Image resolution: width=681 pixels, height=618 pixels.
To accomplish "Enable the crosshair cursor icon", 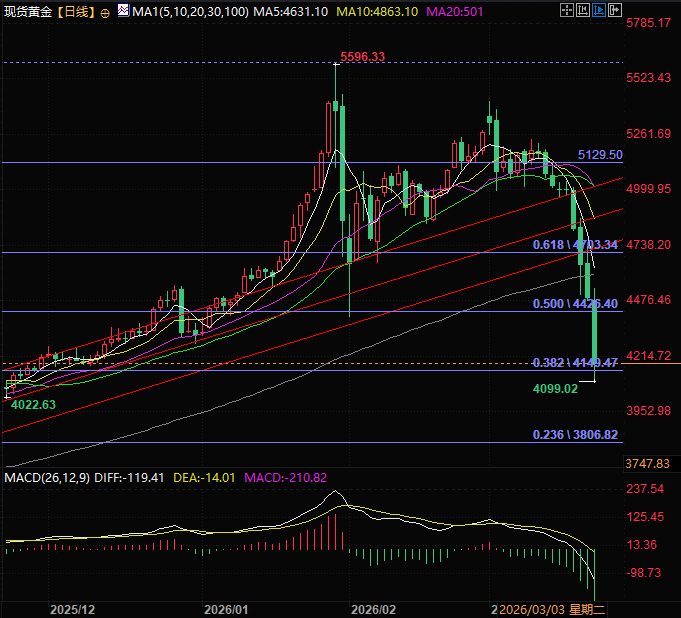I will [566, 10].
